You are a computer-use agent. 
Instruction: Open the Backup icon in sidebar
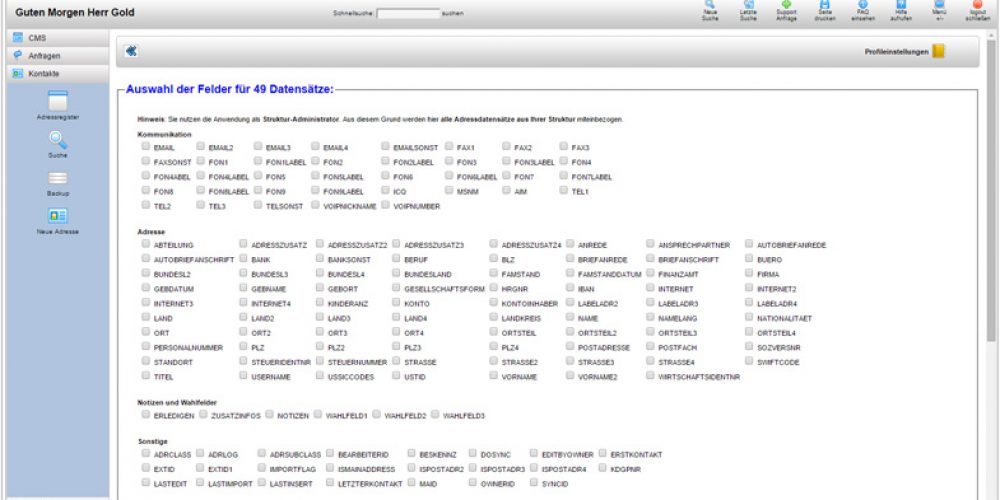(x=57, y=178)
